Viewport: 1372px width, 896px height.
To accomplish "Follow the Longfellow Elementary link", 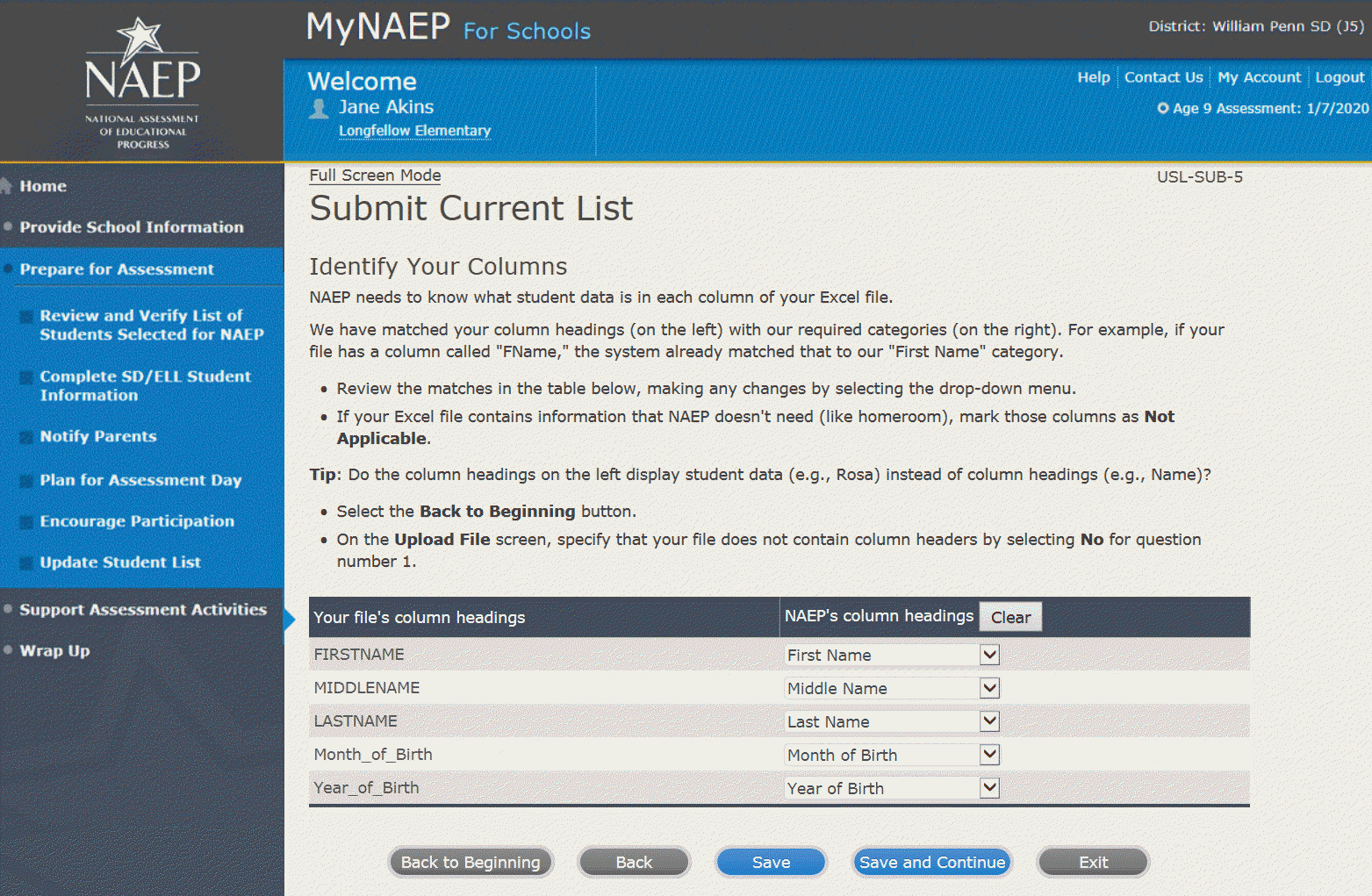I will click(414, 131).
